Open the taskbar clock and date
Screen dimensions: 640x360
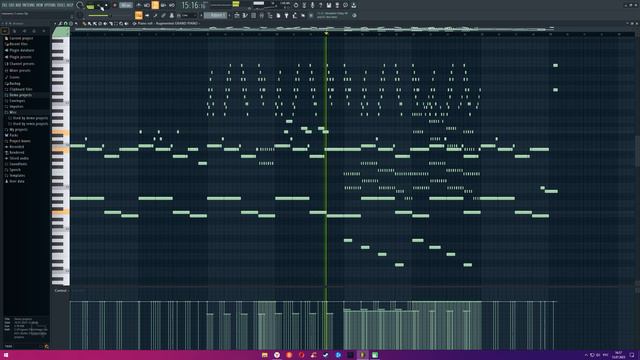tap(618, 355)
